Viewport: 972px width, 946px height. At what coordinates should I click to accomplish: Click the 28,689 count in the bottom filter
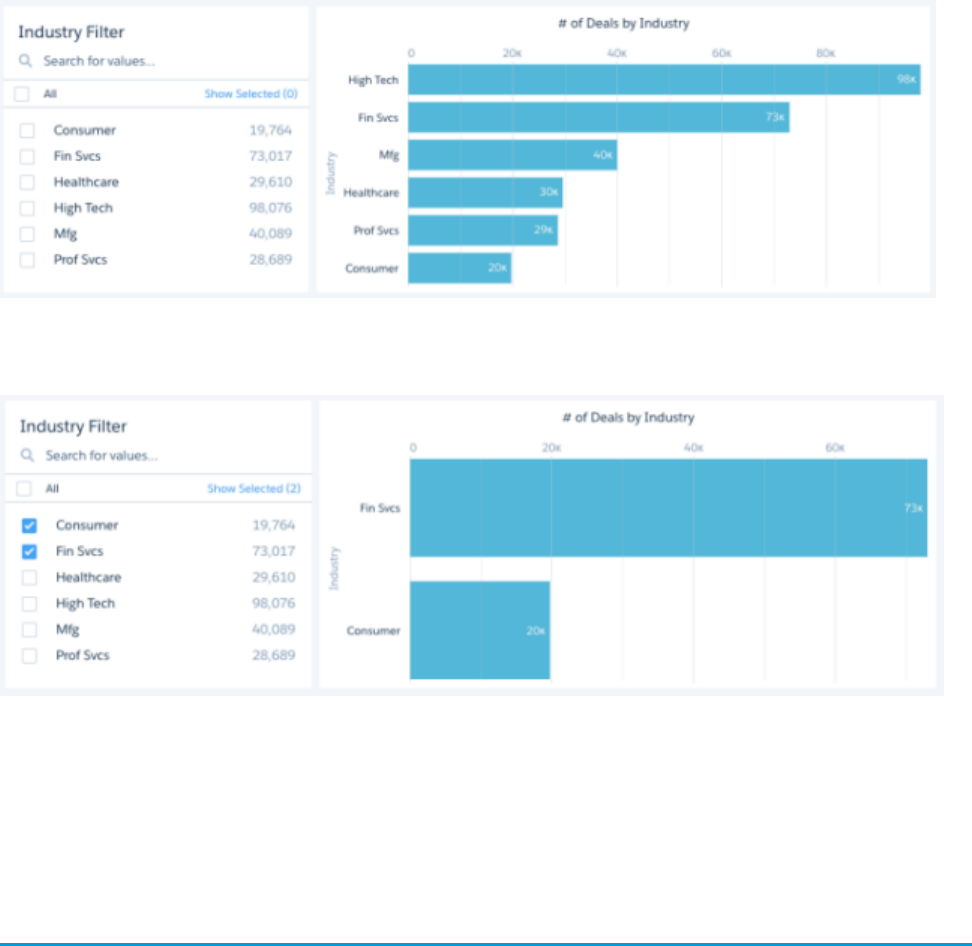click(273, 655)
